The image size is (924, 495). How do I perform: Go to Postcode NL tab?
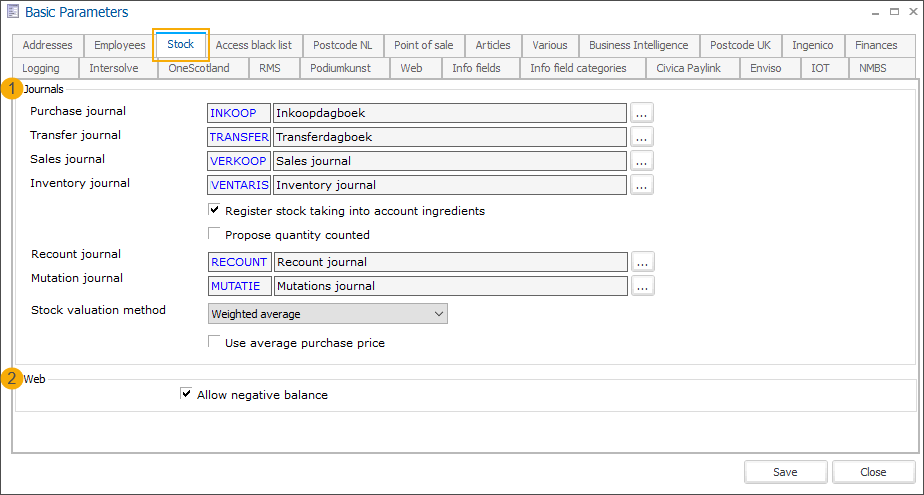343,45
